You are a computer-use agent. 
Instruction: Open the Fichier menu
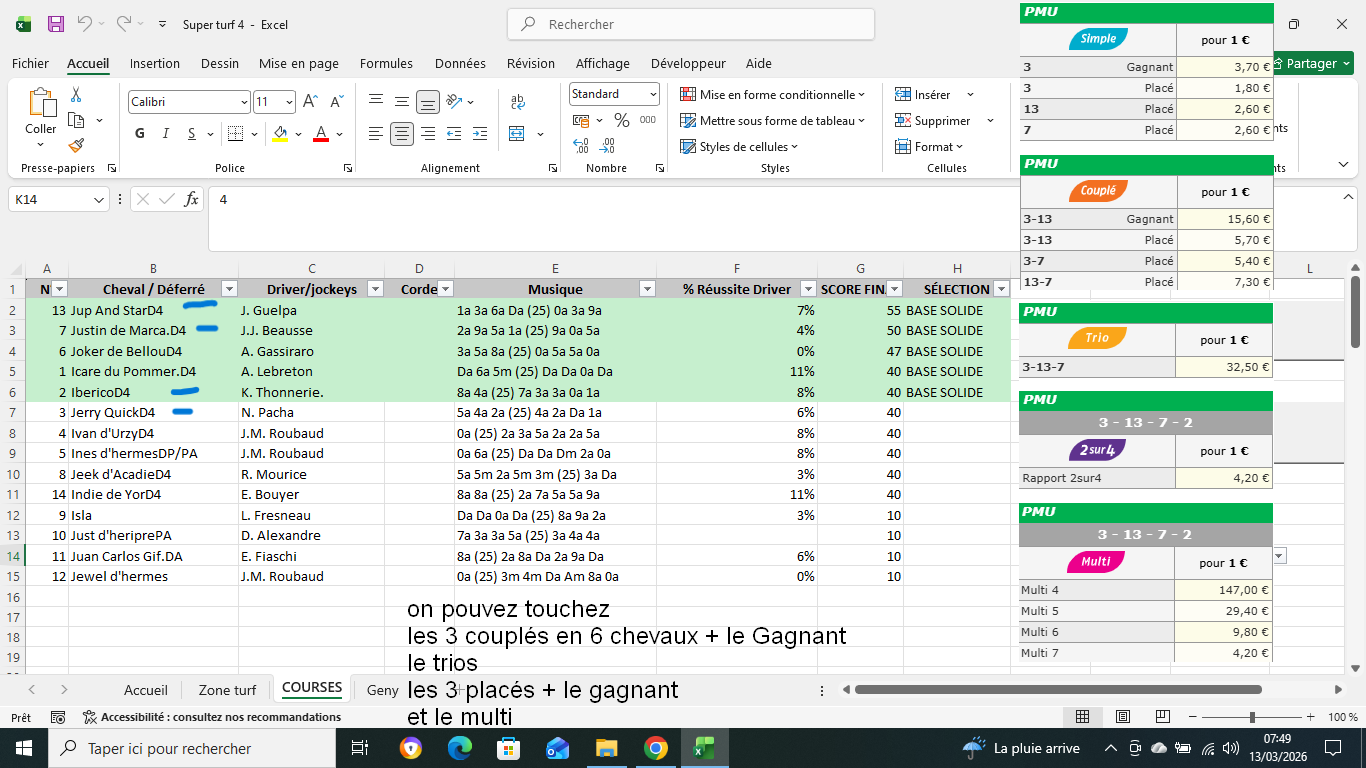point(30,63)
